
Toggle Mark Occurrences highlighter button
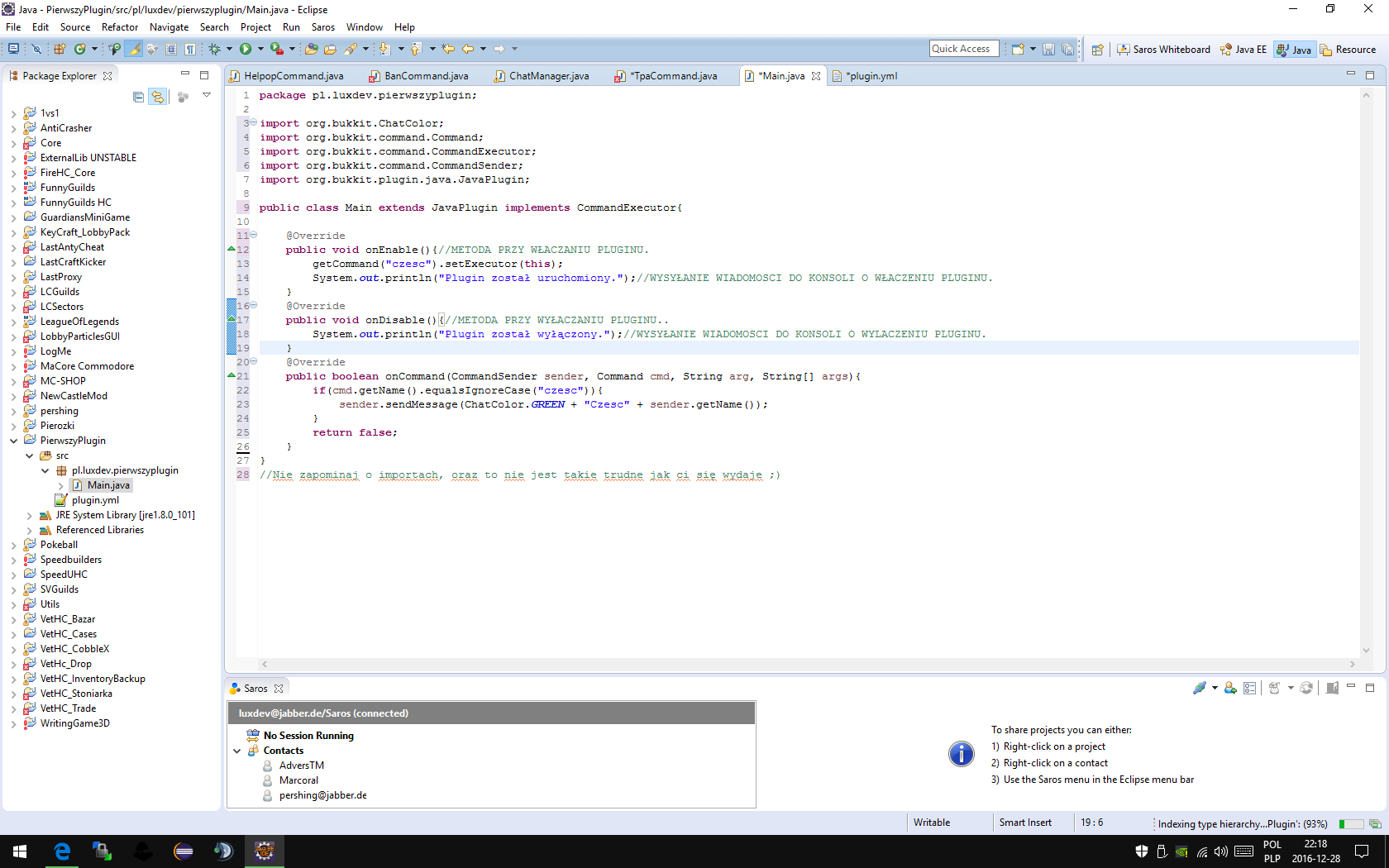(134, 50)
